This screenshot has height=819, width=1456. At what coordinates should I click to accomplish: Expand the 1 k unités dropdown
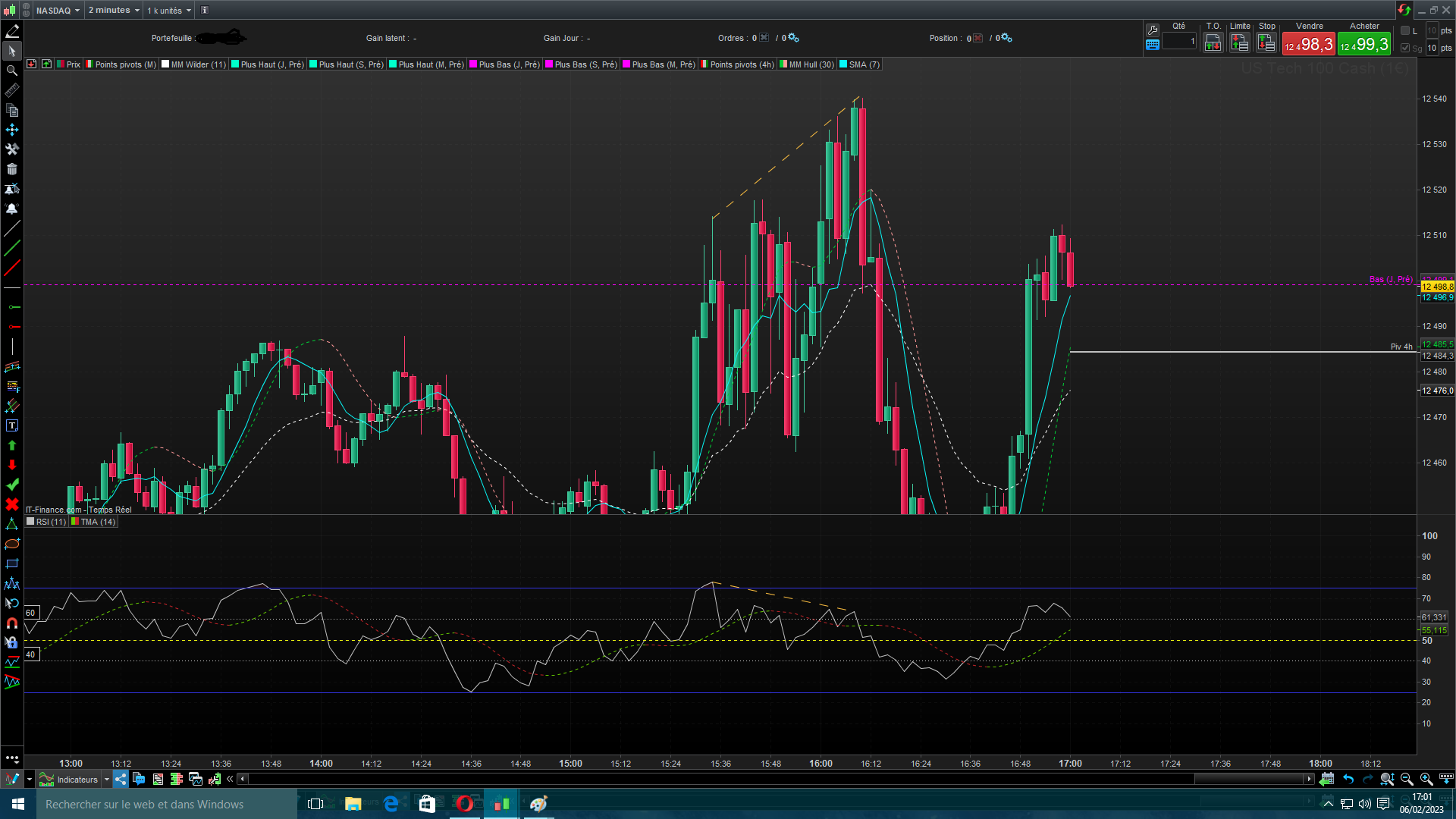click(169, 11)
